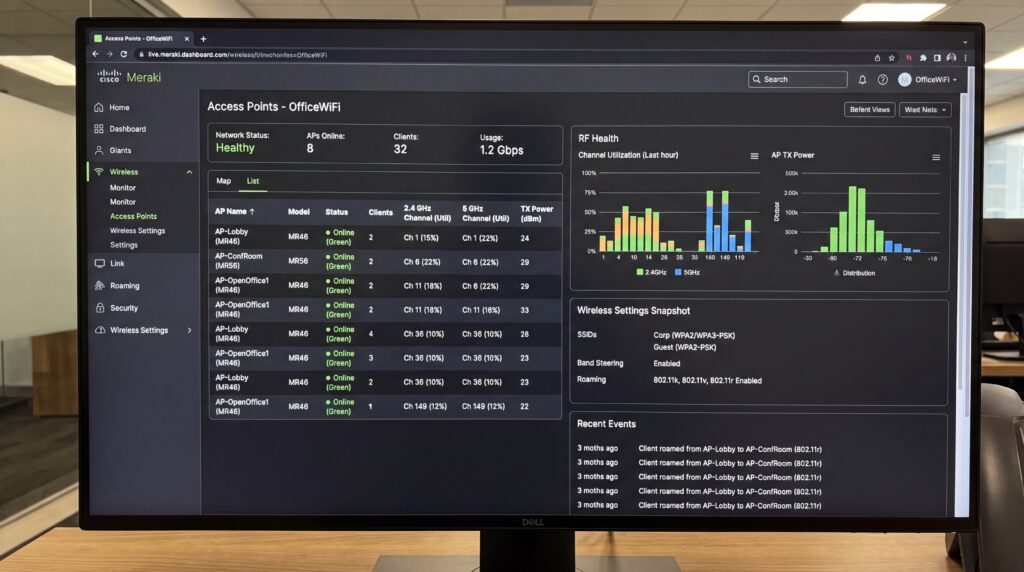Open Channel Utilization chart menu icon

point(754,156)
